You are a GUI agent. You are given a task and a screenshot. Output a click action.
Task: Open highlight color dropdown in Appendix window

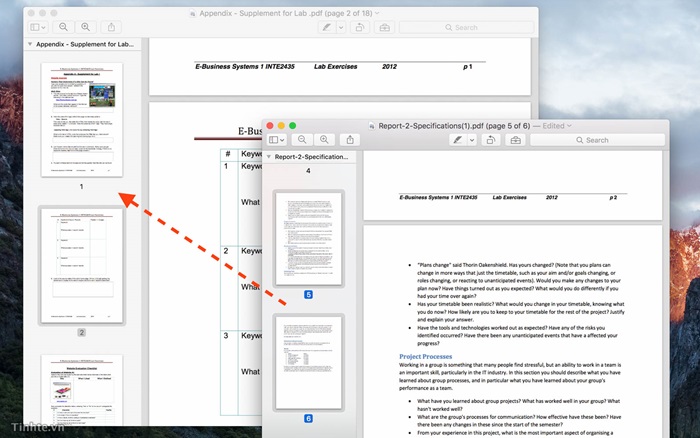pyautogui.click(x=341, y=27)
